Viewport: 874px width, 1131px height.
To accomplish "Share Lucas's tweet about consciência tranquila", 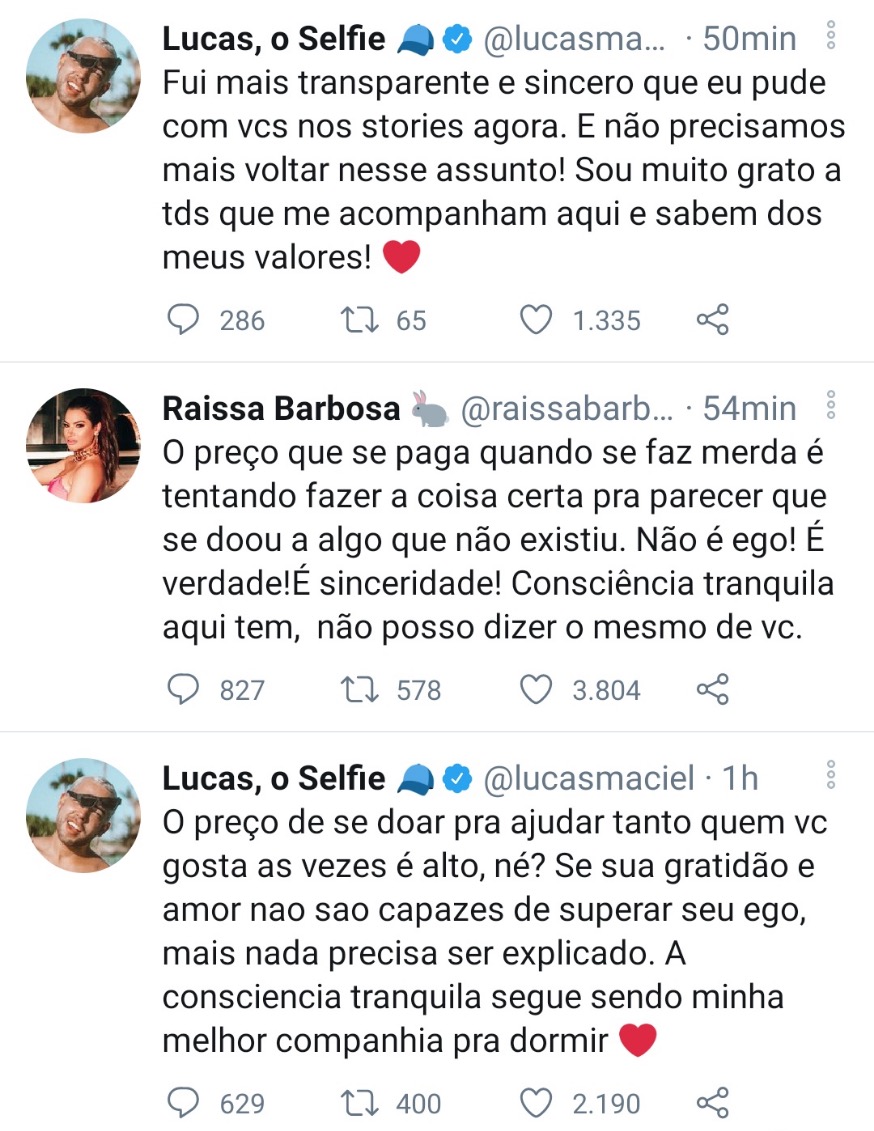I will tap(712, 1103).
